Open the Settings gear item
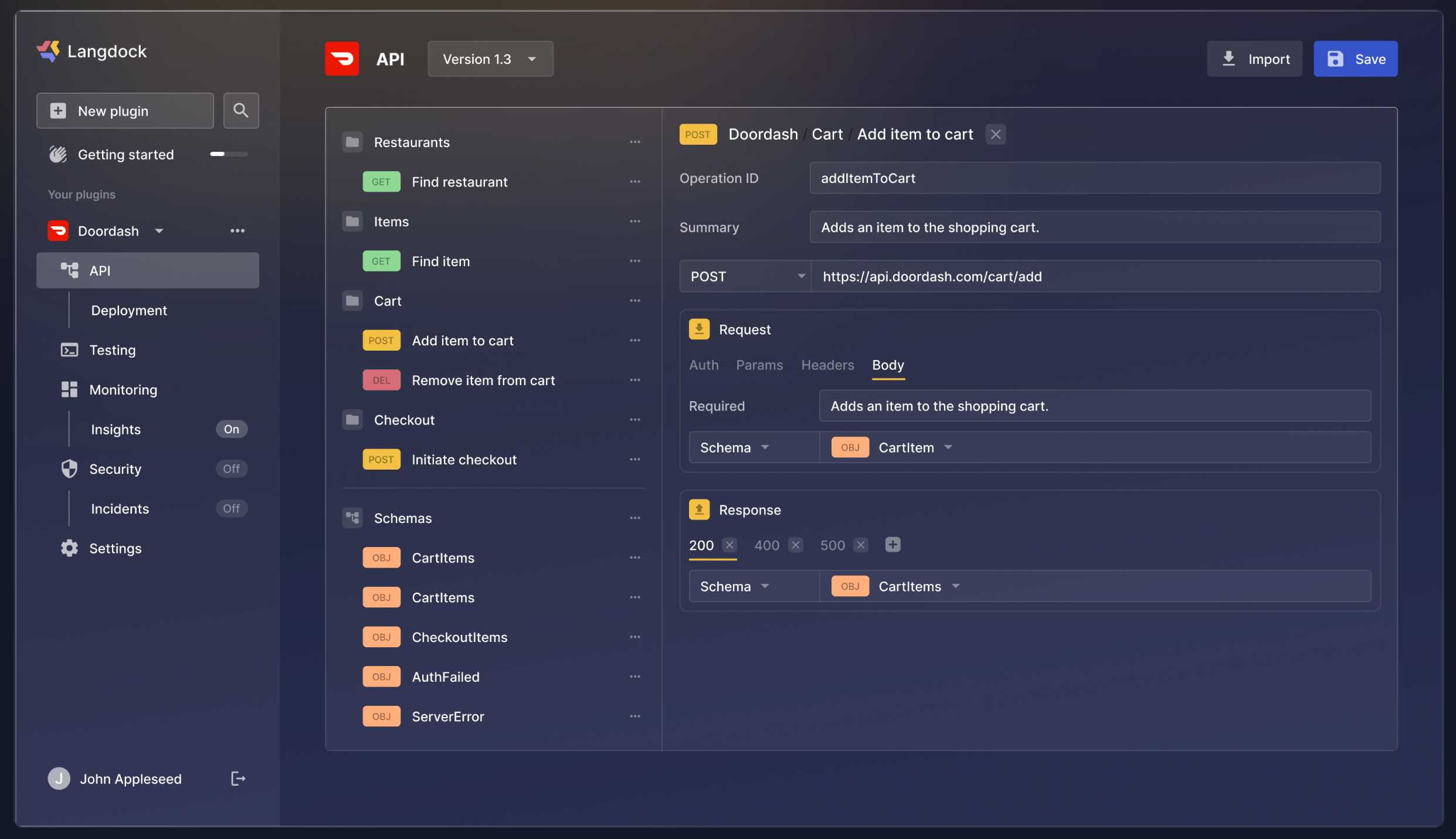Viewport: 1456px width, 839px height. pyautogui.click(x=70, y=548)
